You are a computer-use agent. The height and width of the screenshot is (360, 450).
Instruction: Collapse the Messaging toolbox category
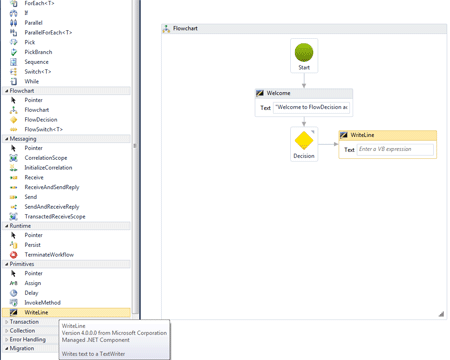pyautogui.click(x=6, y=139)
